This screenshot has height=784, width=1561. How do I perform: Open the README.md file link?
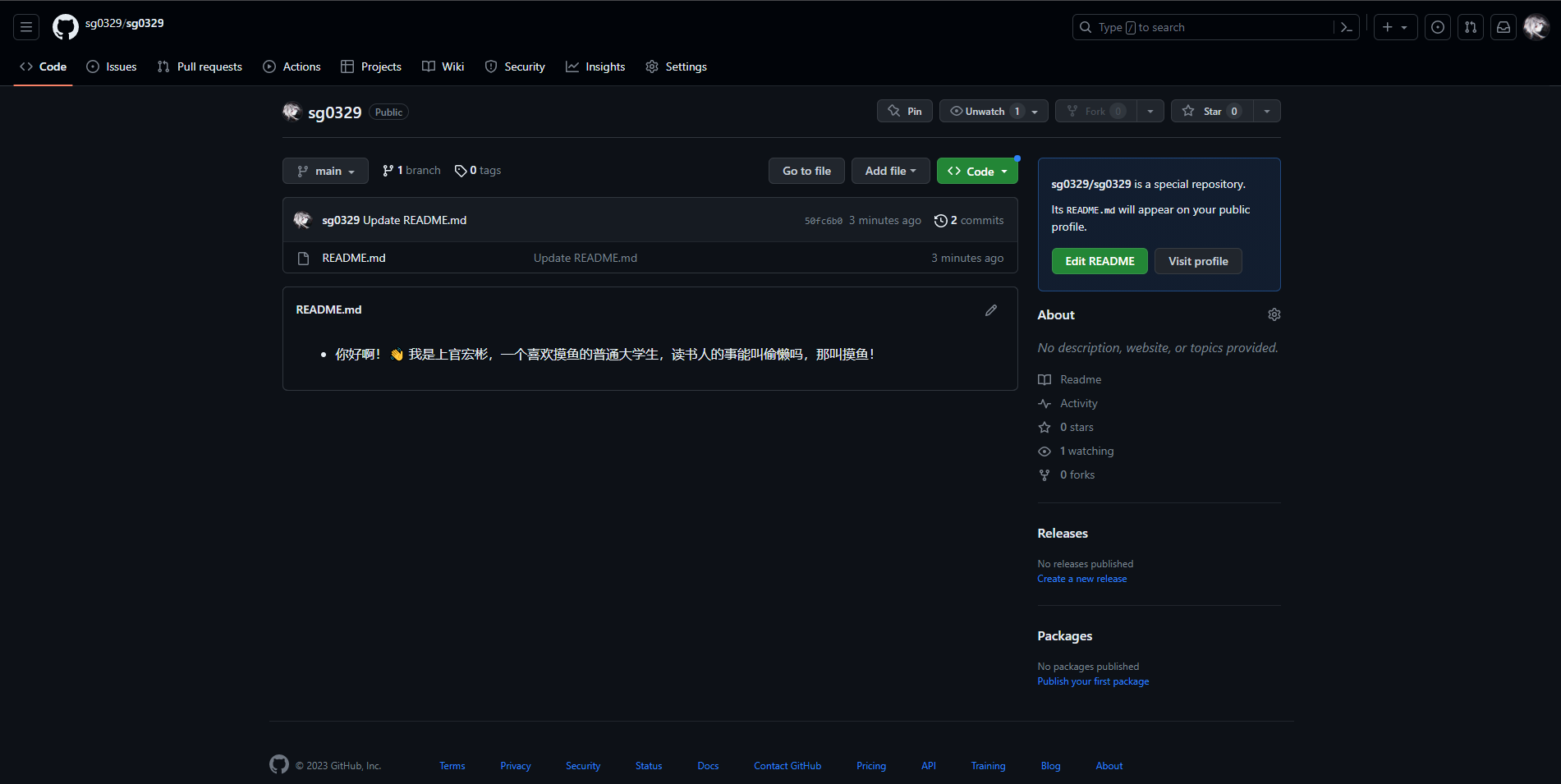[354, 258]
